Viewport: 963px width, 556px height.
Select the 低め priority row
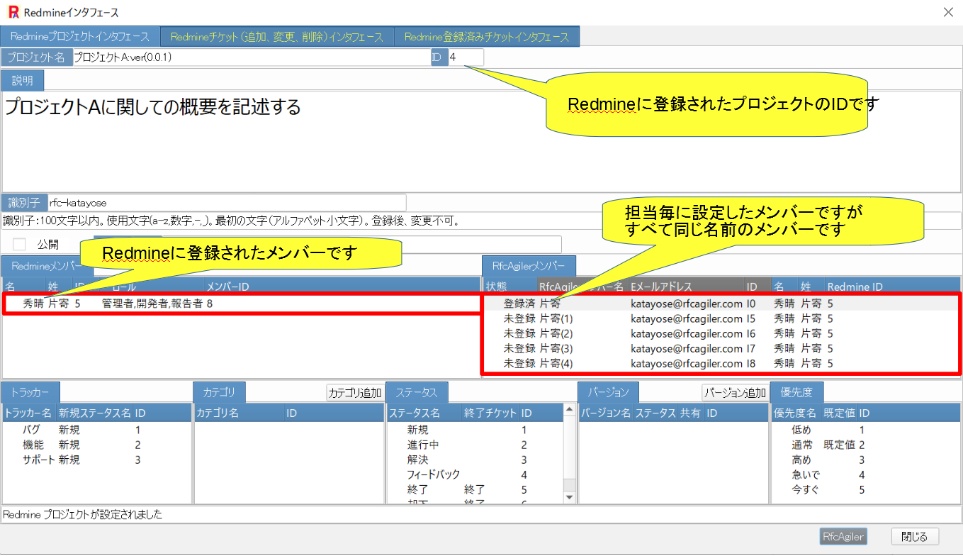click(x=866, y=430)
